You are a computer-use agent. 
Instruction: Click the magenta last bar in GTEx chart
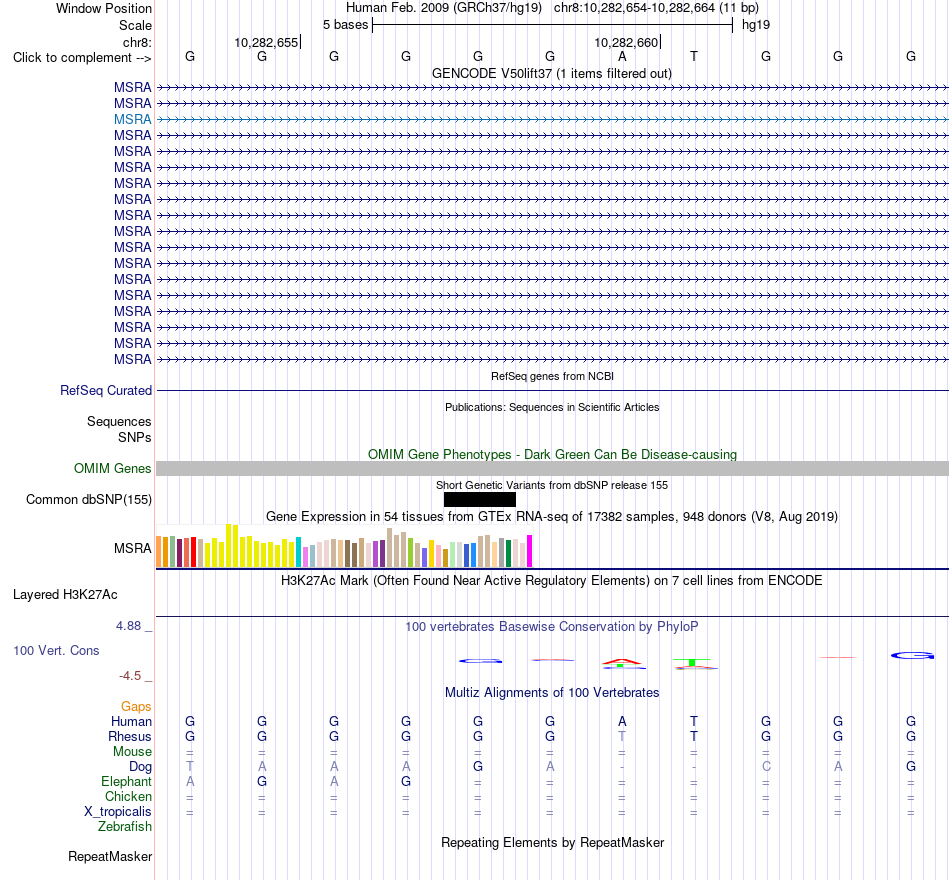pyautogui.click(x=530, y=551)
